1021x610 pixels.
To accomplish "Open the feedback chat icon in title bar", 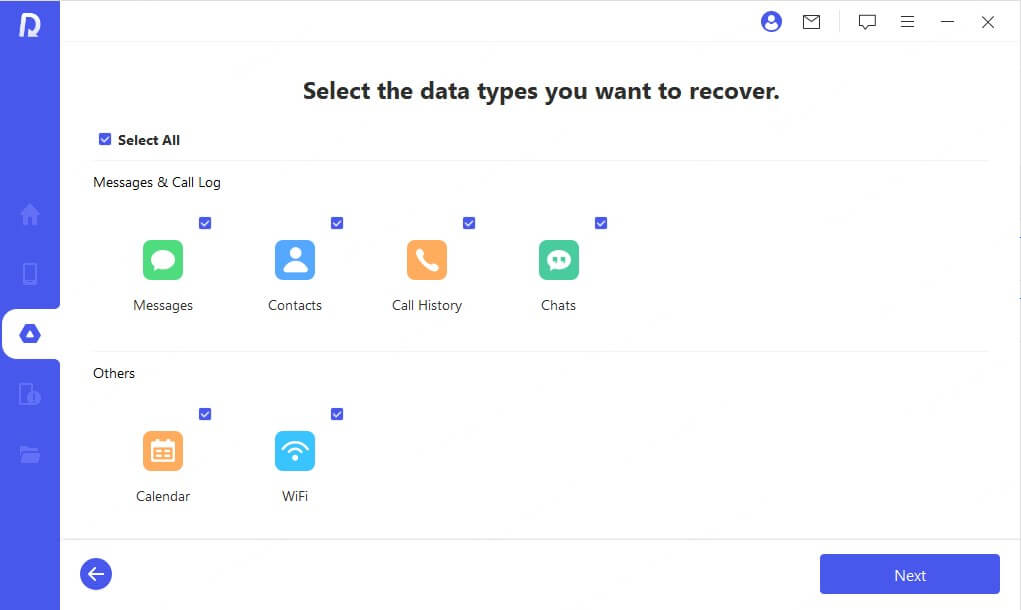I will [x=867, y=22].
